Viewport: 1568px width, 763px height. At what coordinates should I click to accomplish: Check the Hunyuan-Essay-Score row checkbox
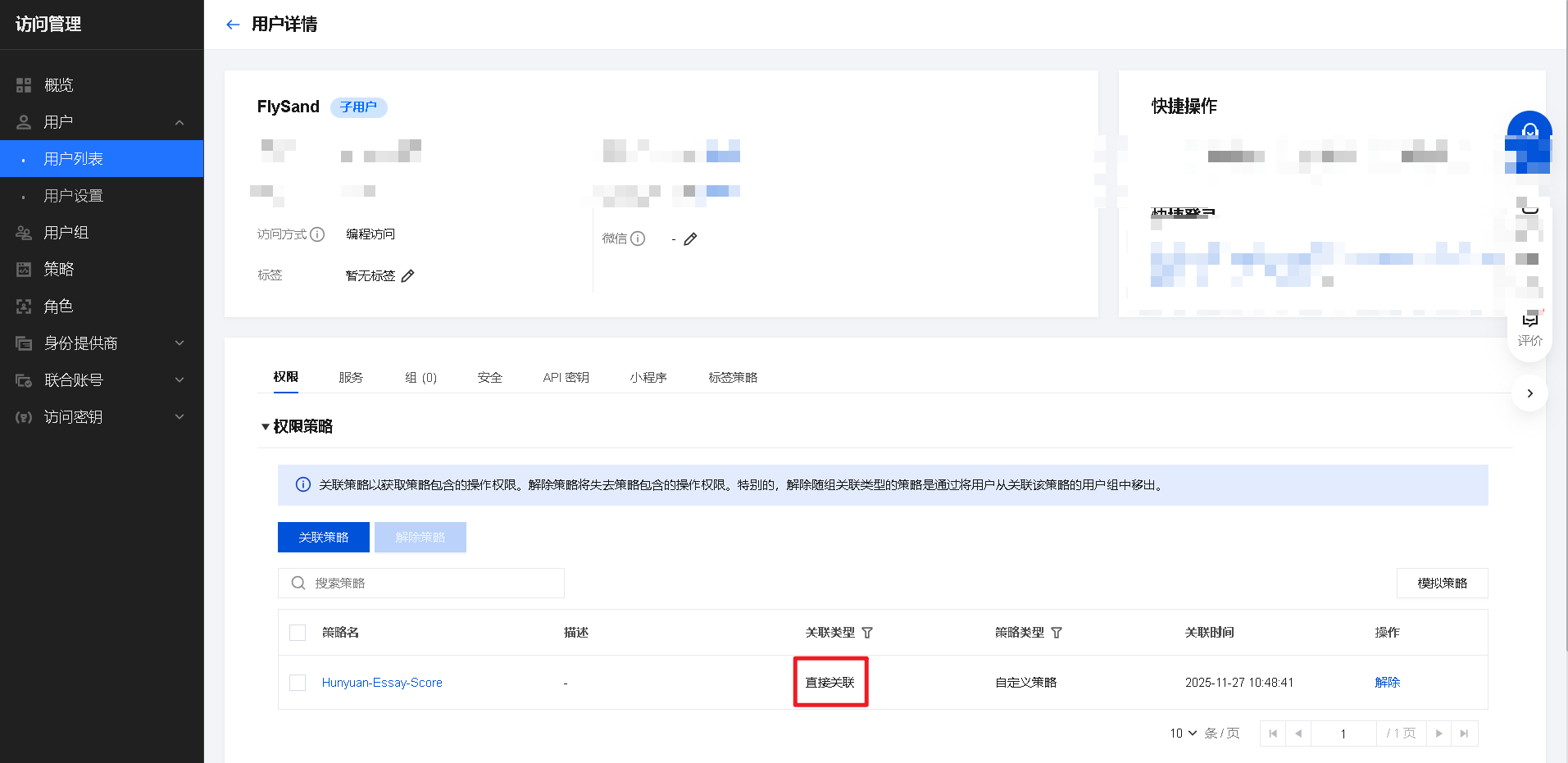pyautogui.click(x=298, y=683)
